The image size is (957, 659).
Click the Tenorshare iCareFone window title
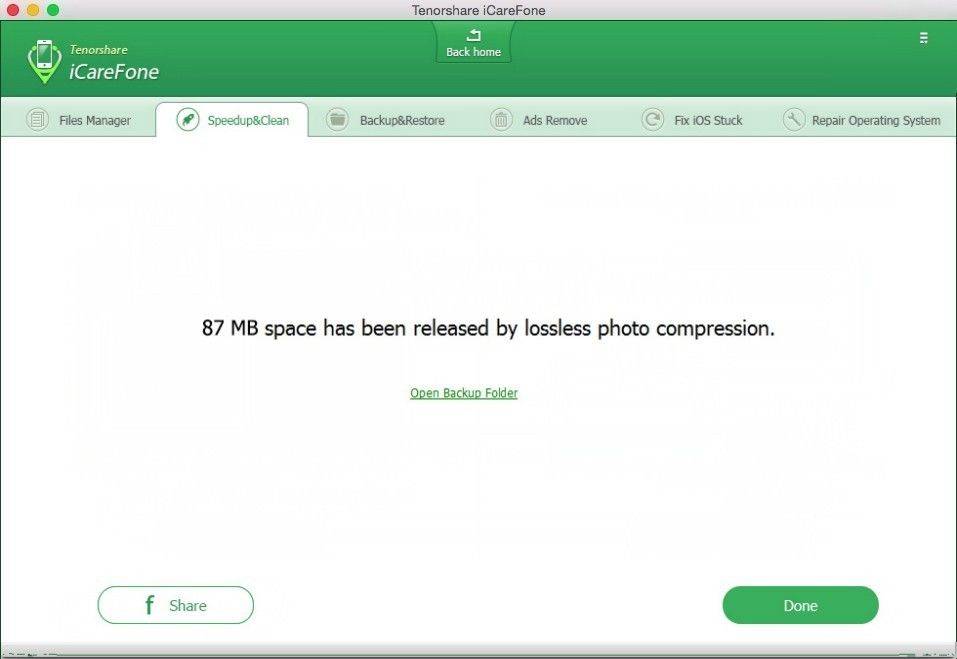[478, 10]
